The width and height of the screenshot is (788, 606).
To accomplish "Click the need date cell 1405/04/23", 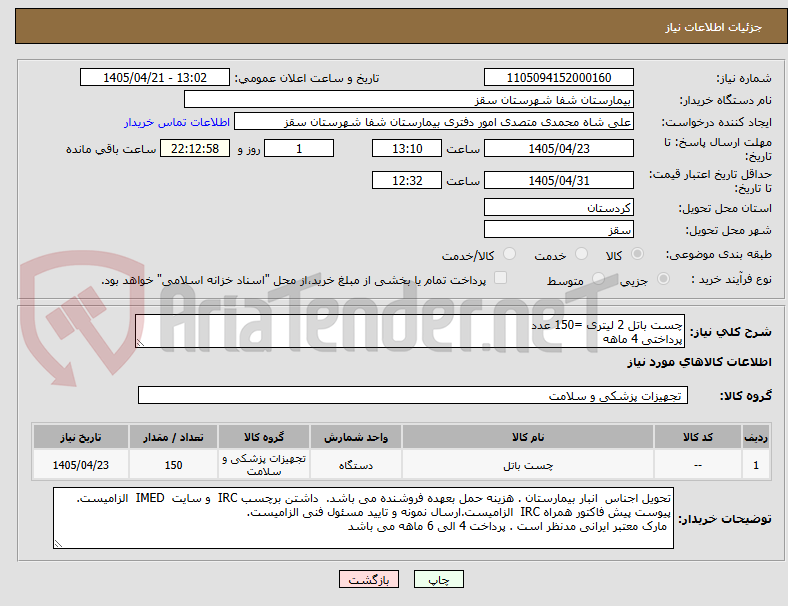I will coord(81,465).
